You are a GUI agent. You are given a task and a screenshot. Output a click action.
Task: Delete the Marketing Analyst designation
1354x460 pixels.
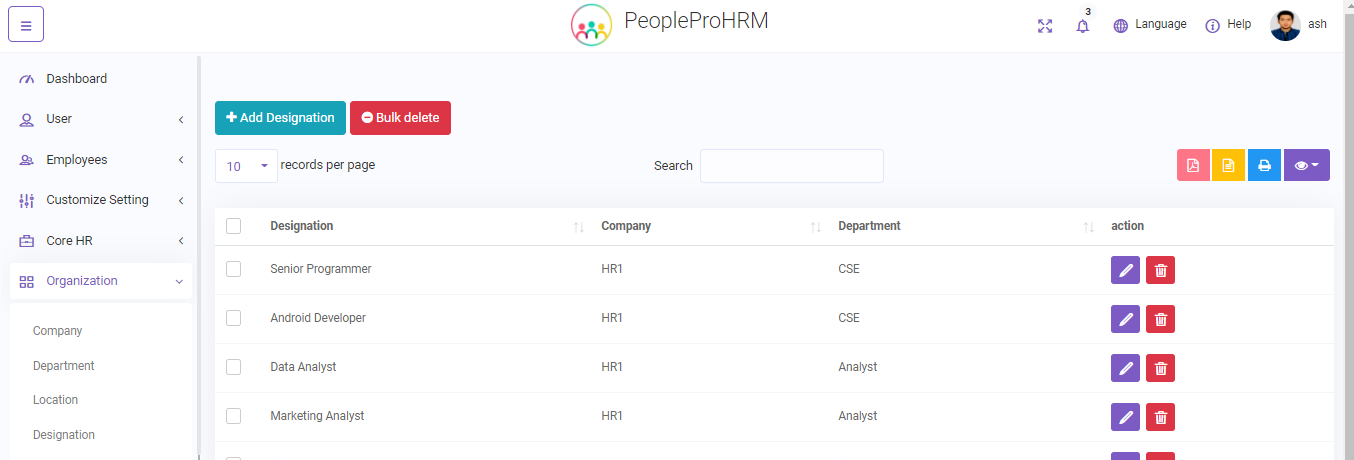coord(1160,417)
